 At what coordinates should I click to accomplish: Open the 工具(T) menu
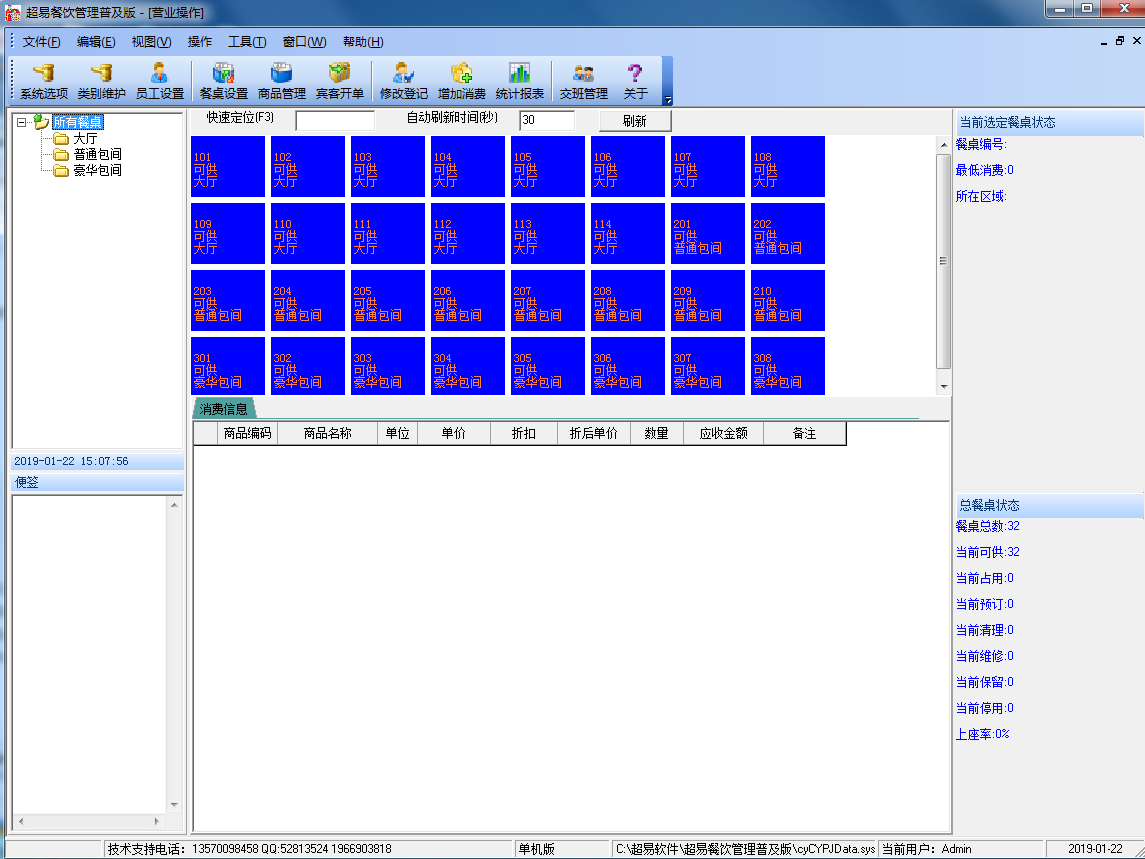tap(246, 42)
